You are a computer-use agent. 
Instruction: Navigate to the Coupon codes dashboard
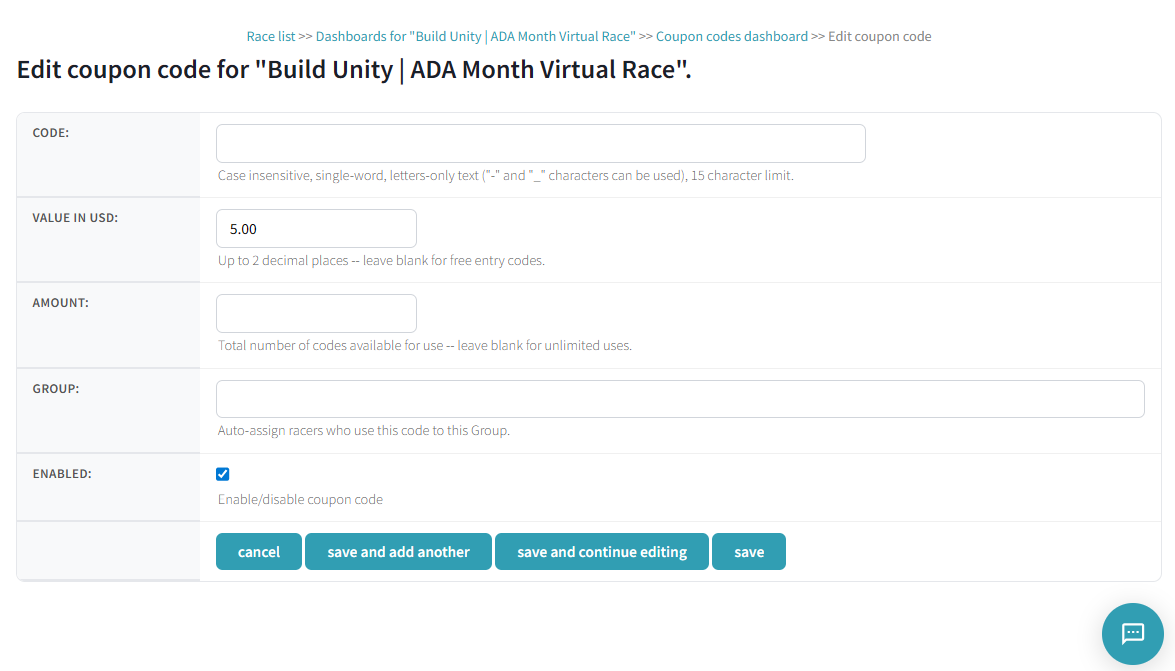(x=731, y=36)
